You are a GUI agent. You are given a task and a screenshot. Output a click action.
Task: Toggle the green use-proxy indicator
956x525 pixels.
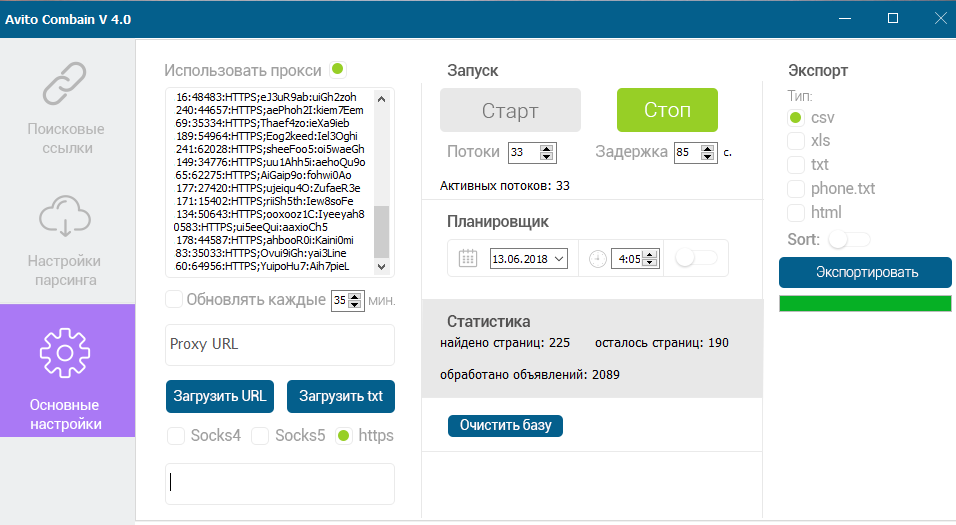[x=338, y=70]
